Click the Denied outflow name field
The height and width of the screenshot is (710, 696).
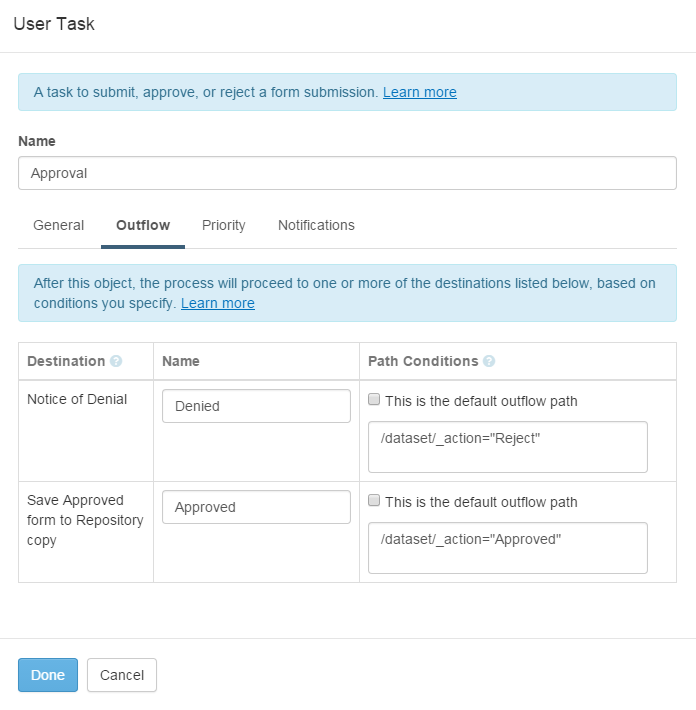(256, 406)
